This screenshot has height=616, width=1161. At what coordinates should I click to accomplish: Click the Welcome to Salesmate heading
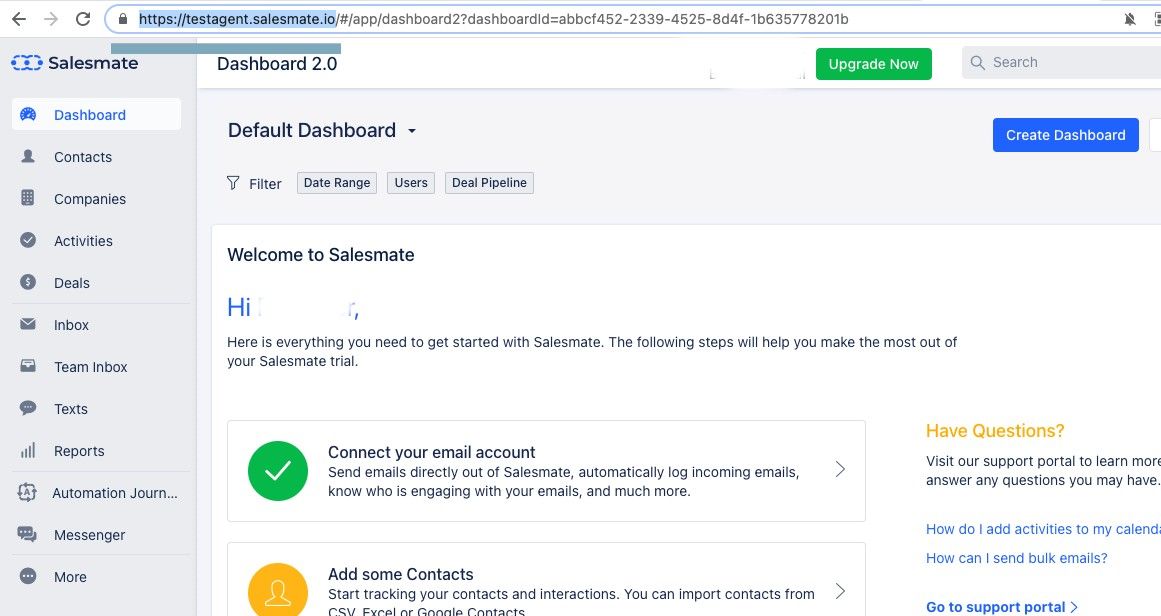(x=321, y=255)
